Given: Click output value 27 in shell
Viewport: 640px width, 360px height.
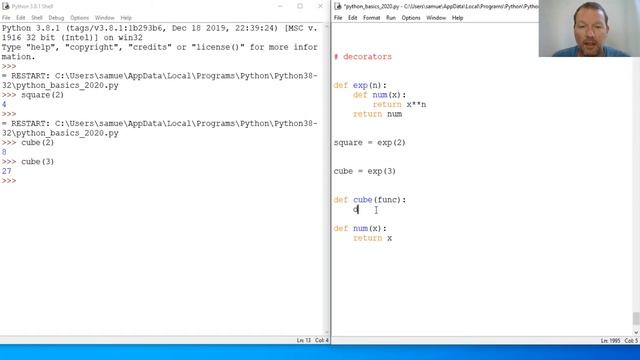Looking at the screenshot, I should [x=7, y=171].
